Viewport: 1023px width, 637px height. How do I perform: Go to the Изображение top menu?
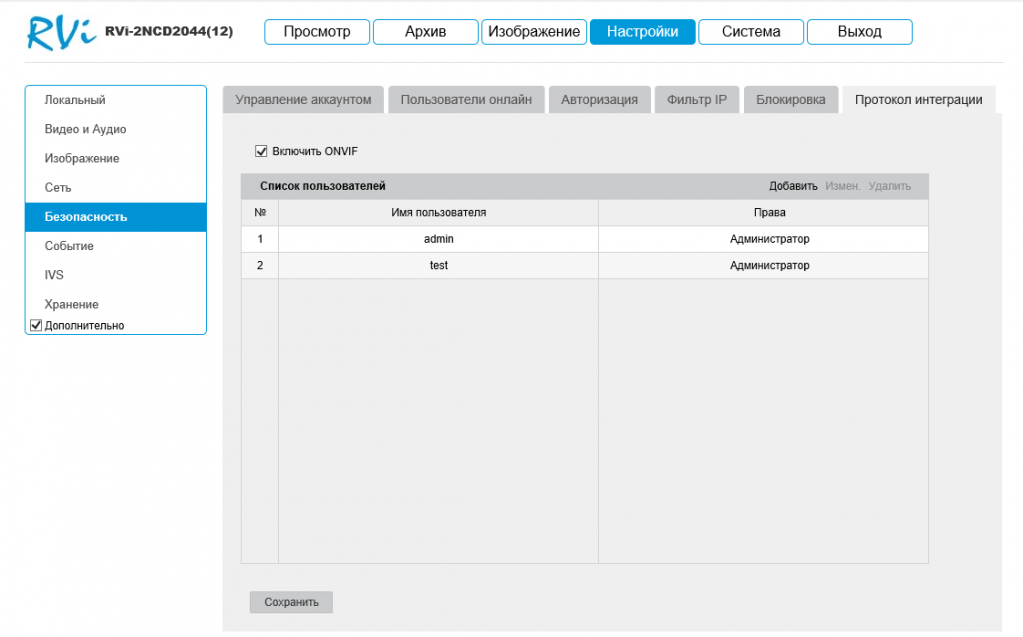coord(534,32)
